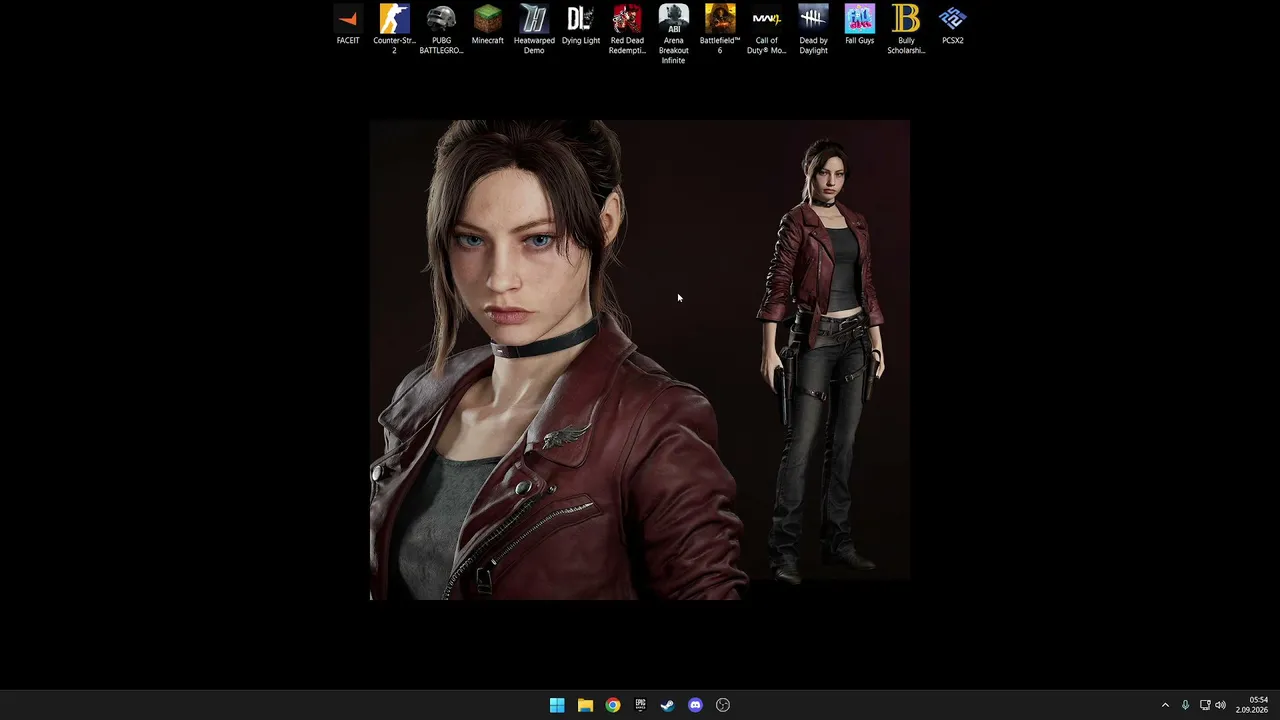
Task: Click the Heatwarped Demo shortcut
Action: pyautogui.click(x=534, y=29)
